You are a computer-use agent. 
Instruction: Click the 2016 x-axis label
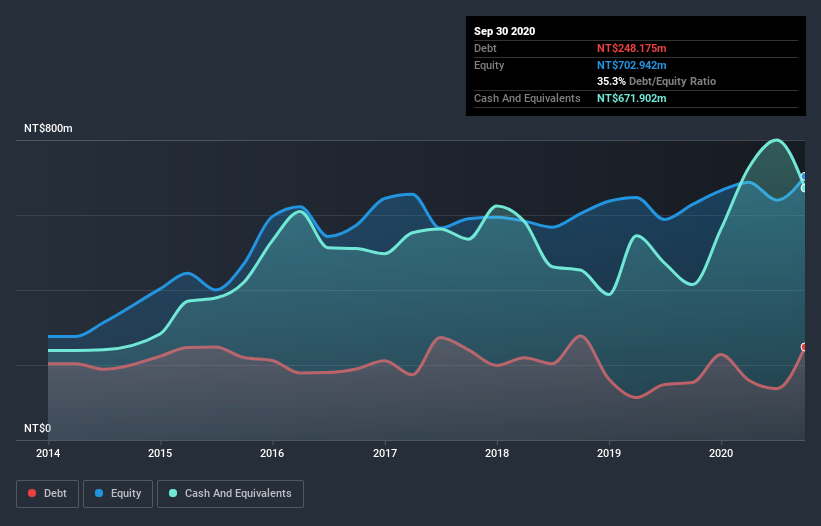pyautogui.click(x=272, y=453)
